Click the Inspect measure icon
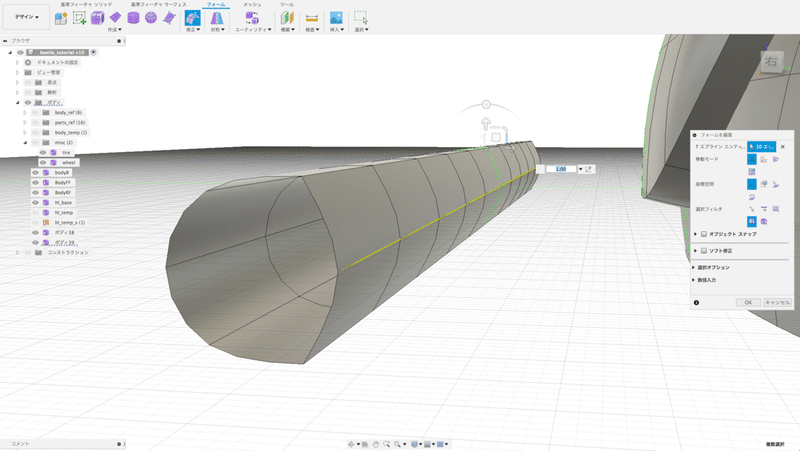The image size is (800, 451). coord(312,18)
